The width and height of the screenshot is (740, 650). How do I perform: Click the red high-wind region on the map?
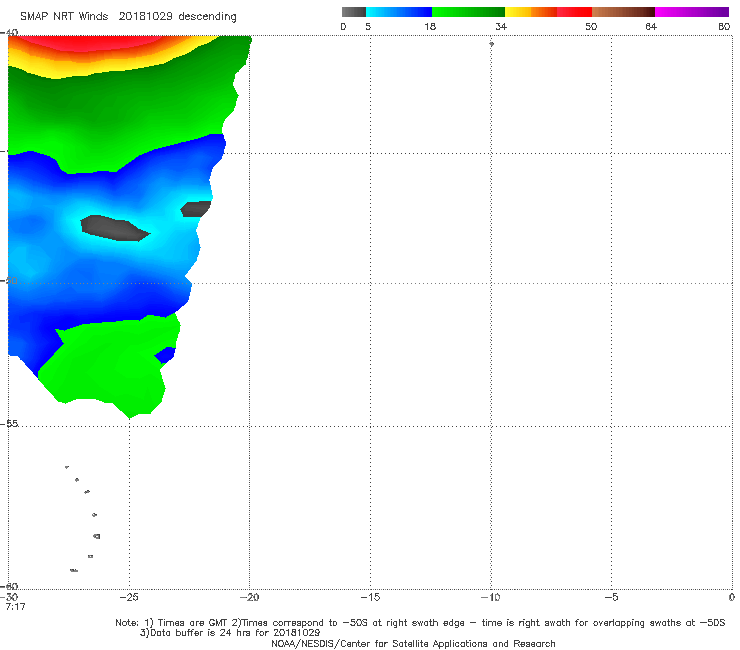(x=90, y=43)
